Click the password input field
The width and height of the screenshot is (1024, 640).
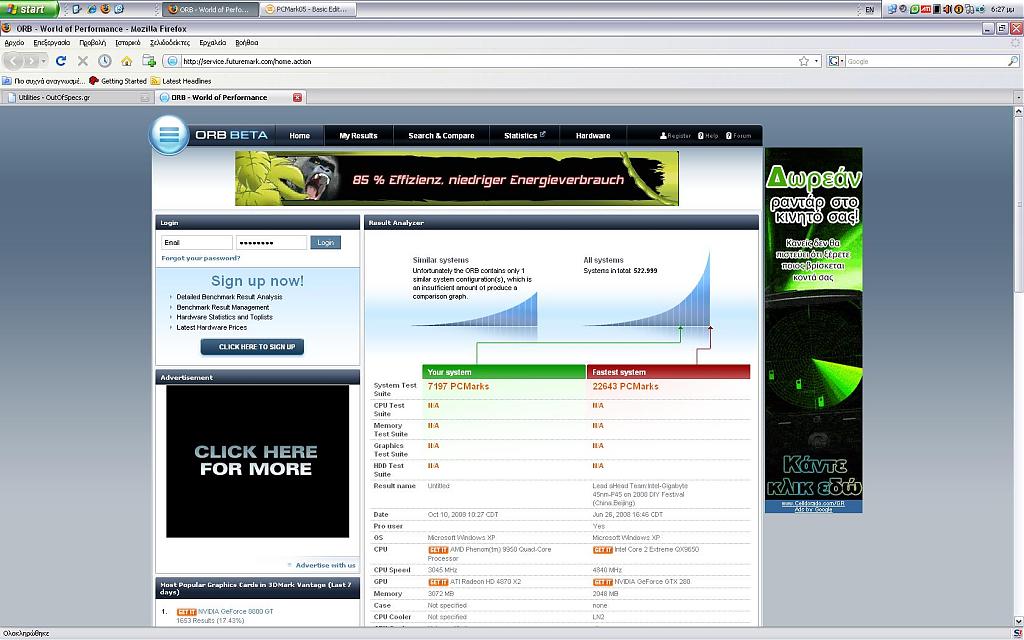[271, 242]
